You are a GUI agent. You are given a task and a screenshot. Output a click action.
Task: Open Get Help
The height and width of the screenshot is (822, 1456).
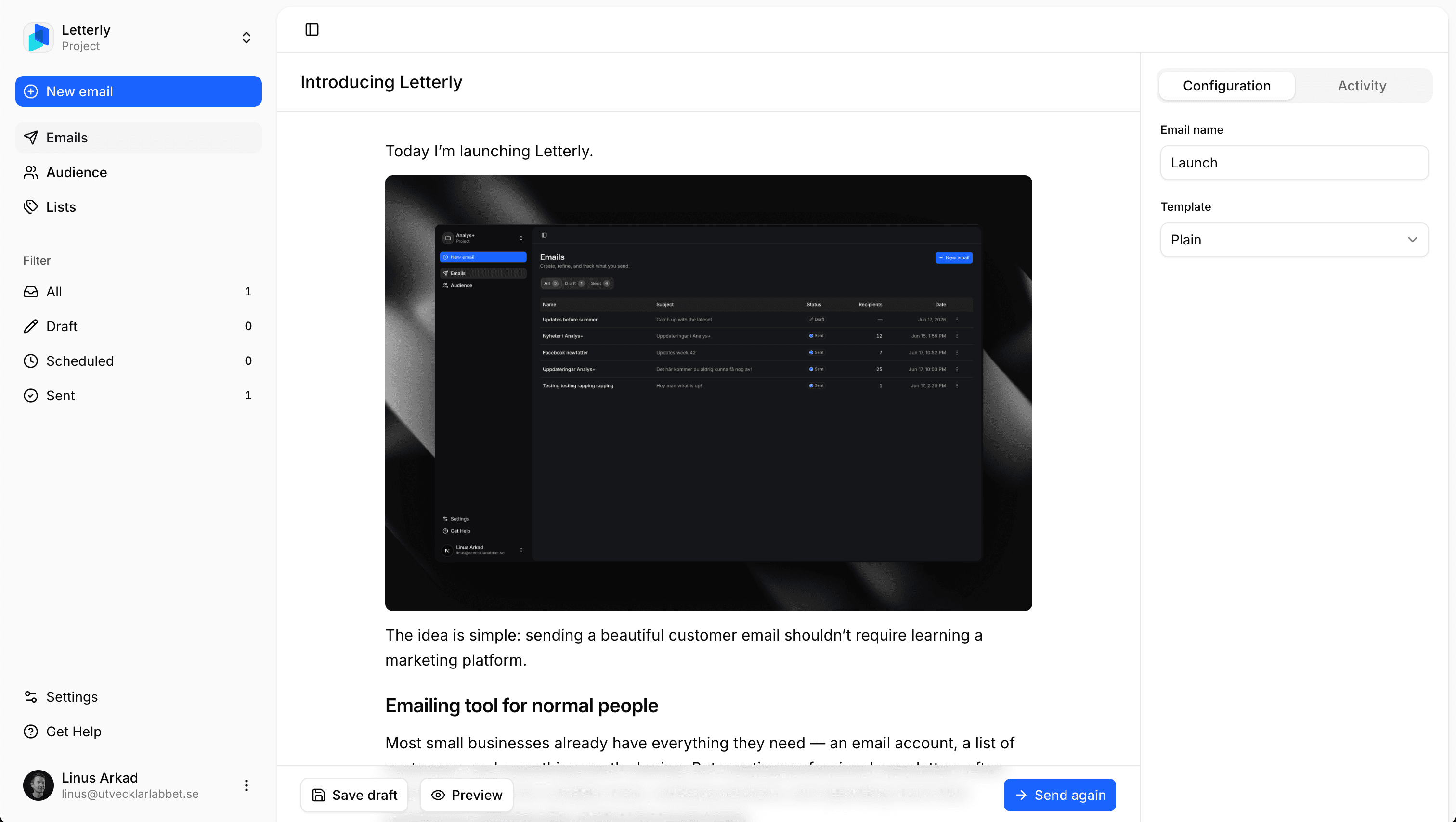click(x=139, y=732)
